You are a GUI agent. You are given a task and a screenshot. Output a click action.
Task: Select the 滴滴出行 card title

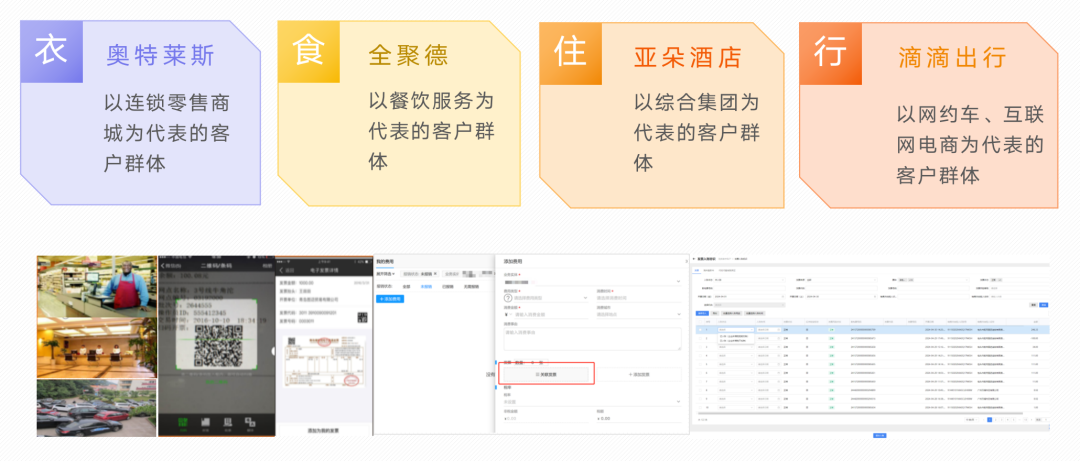pyautogui.click(x=952, y=57)
